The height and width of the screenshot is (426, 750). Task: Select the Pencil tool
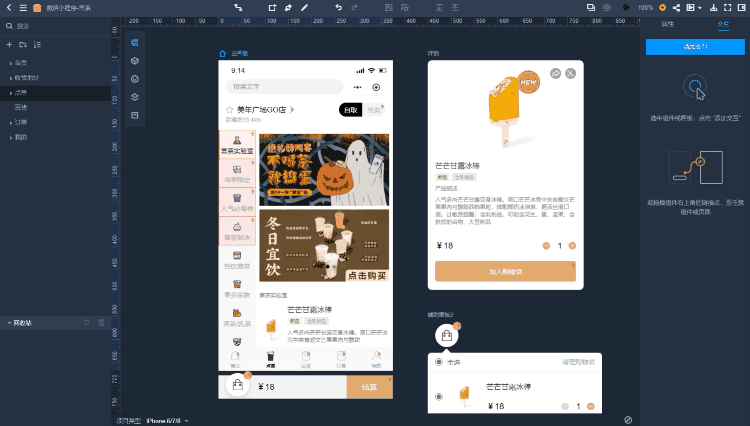pos(304,8)
